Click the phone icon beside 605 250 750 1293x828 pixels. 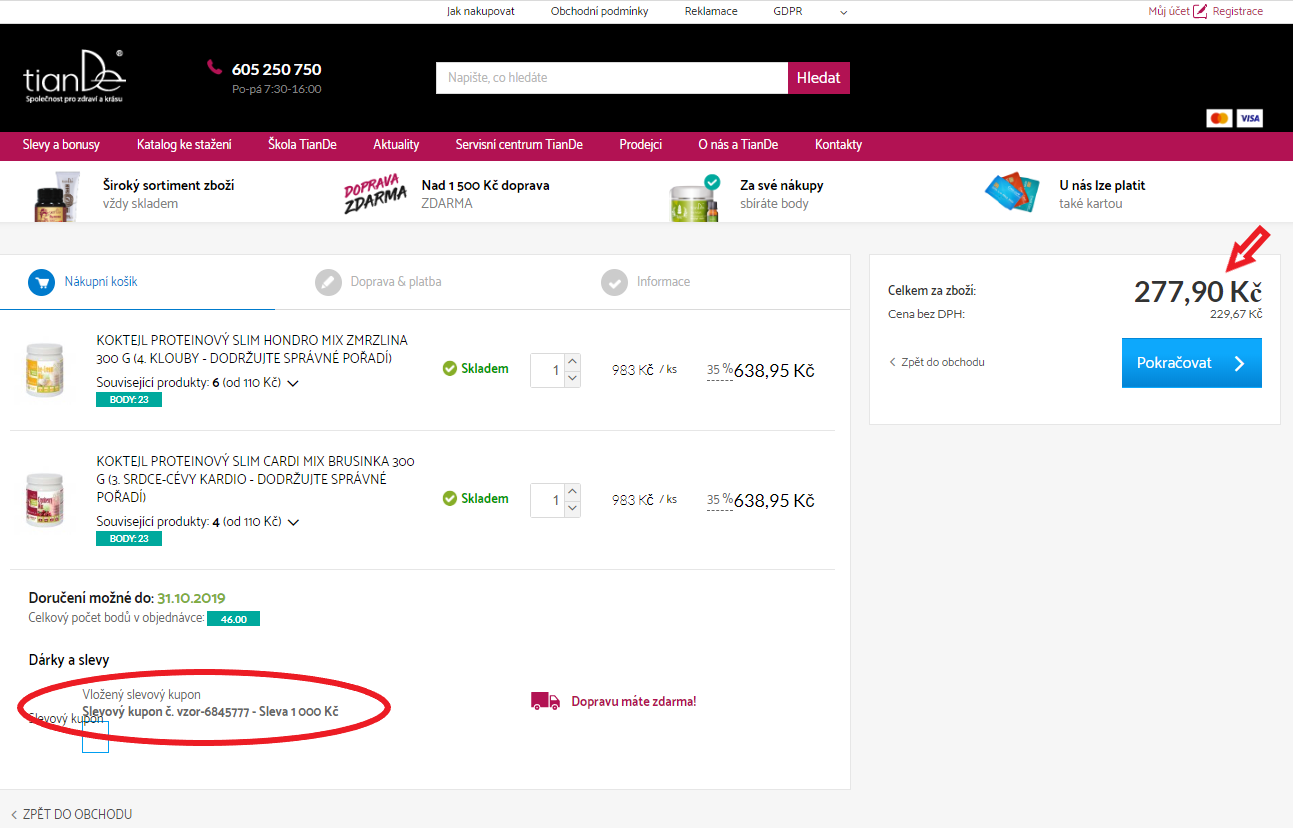(214, 67)
